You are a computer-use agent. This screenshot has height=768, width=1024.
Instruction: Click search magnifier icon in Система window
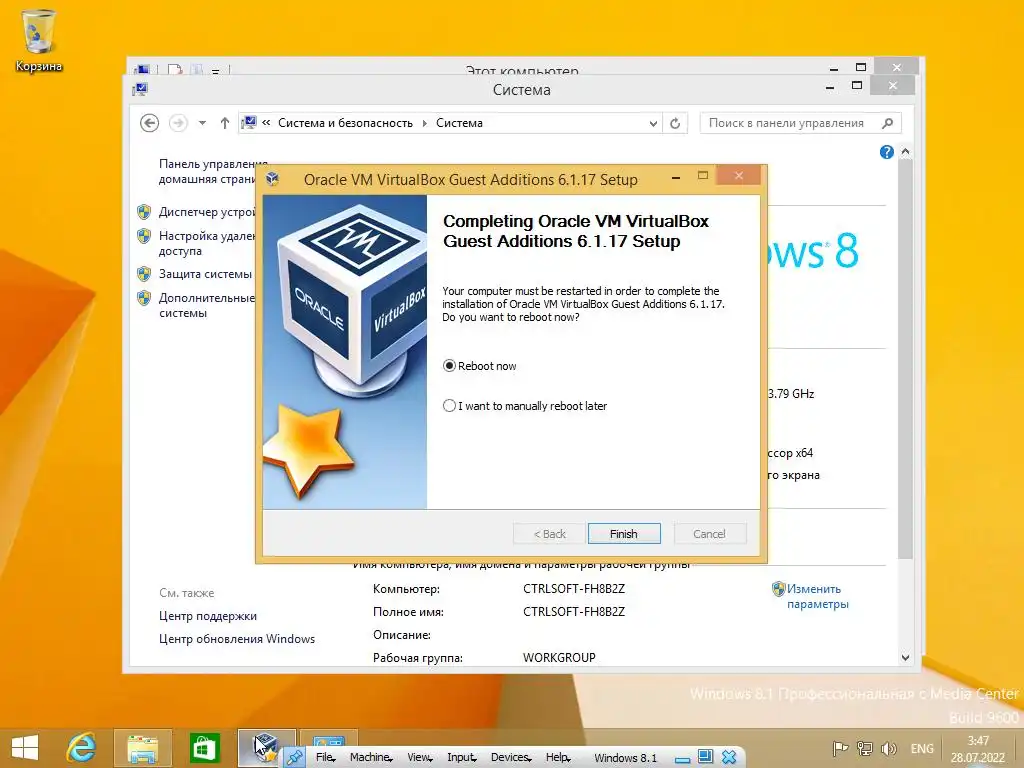tap(888, 123)
